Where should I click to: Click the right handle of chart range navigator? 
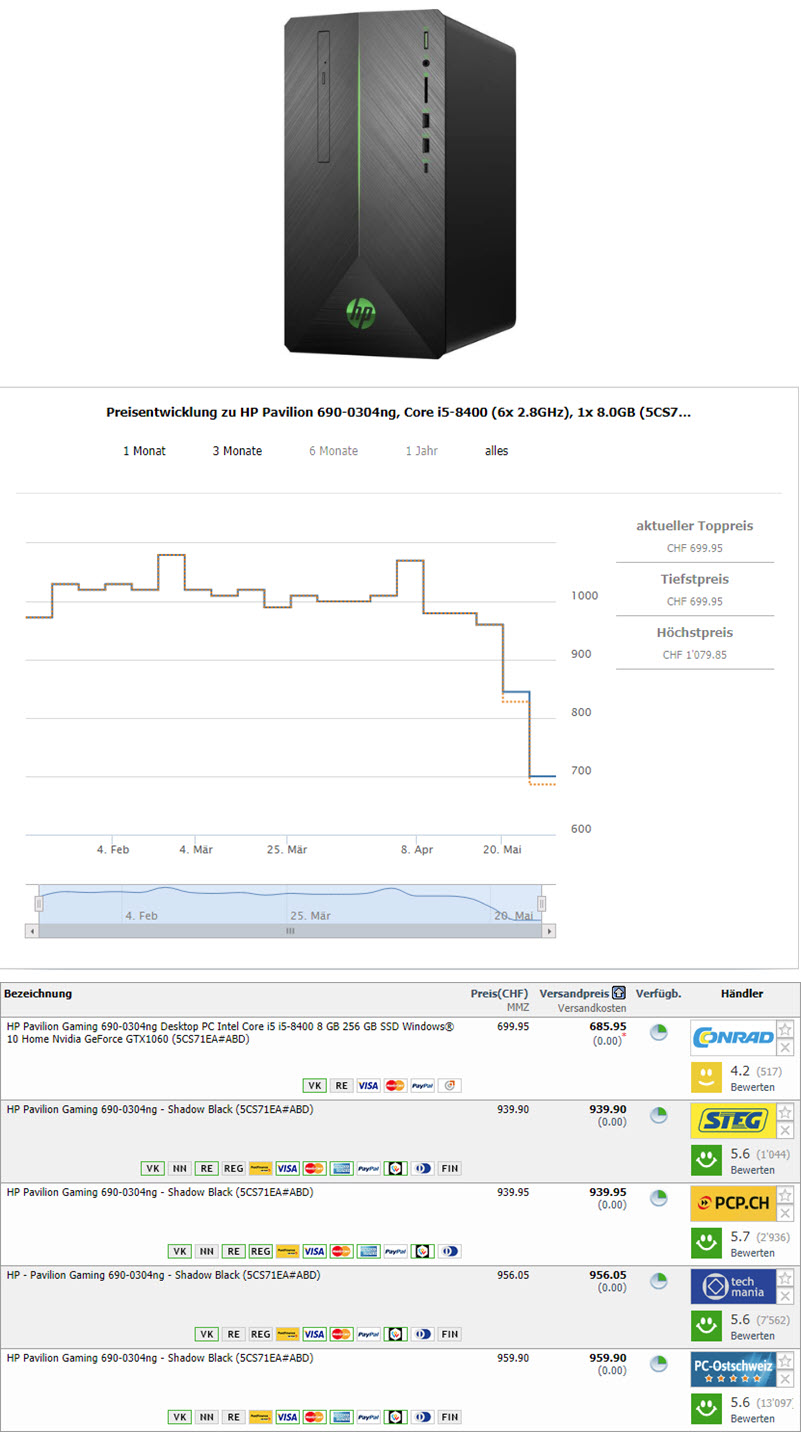541,904
